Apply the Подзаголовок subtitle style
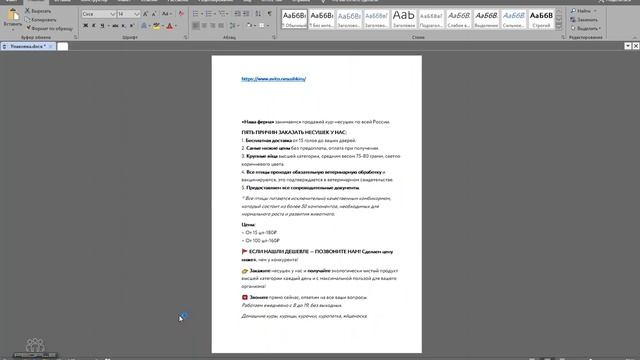The width and height of the screenshot is (640, 360). click(431, 19)
